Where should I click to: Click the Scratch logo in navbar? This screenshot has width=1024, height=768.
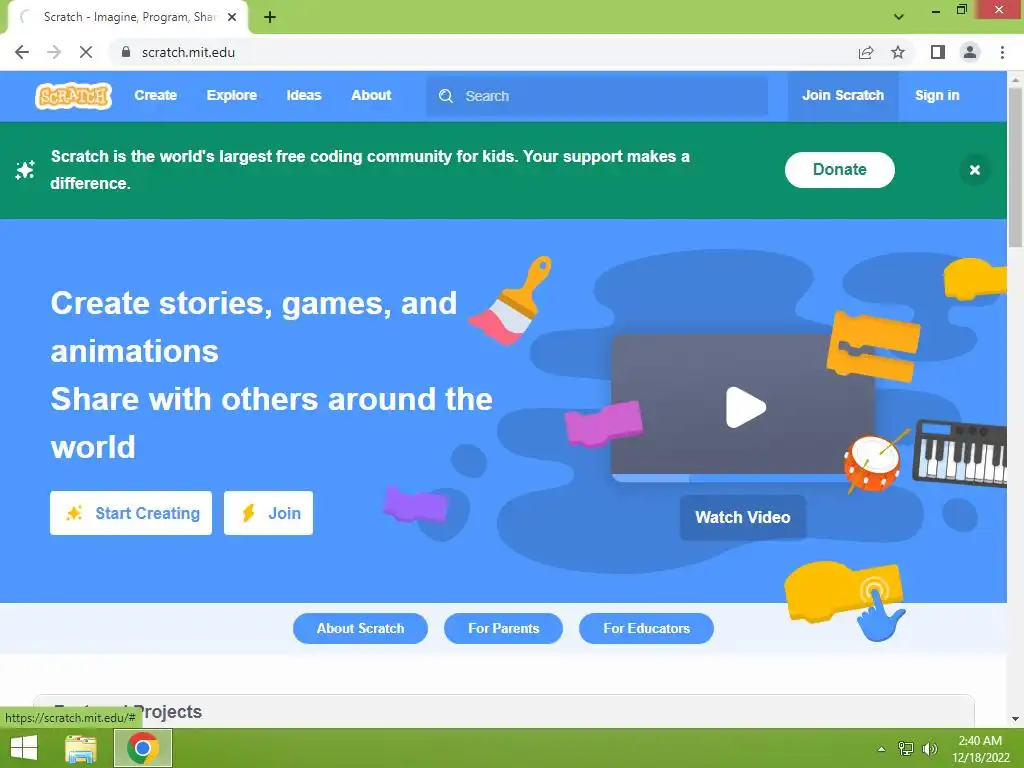tap(73, 96)
